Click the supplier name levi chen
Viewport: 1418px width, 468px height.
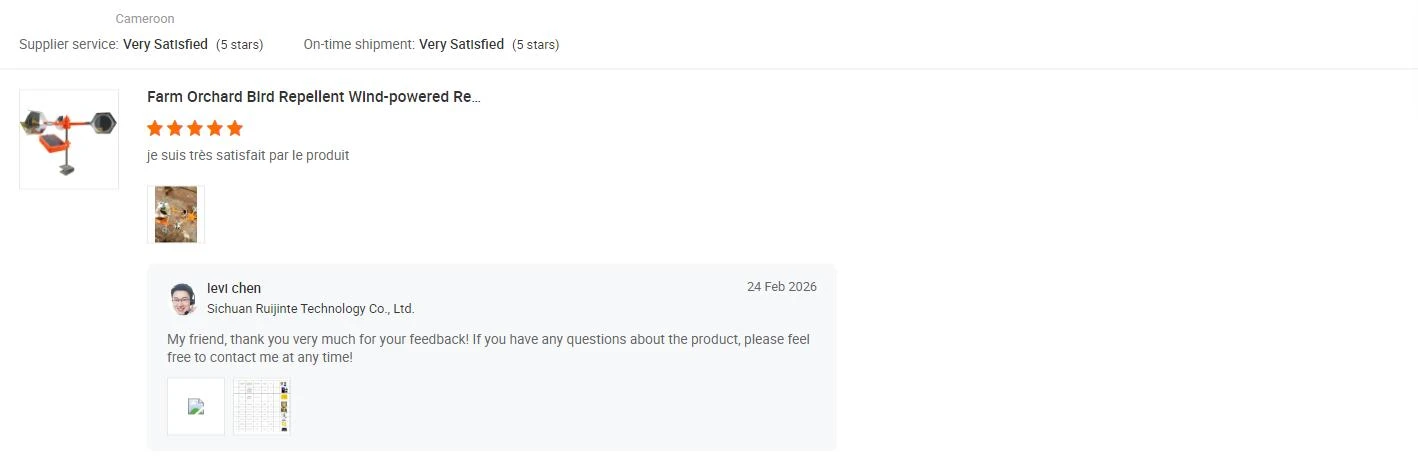pyautogui.click(x=234, y=288)
